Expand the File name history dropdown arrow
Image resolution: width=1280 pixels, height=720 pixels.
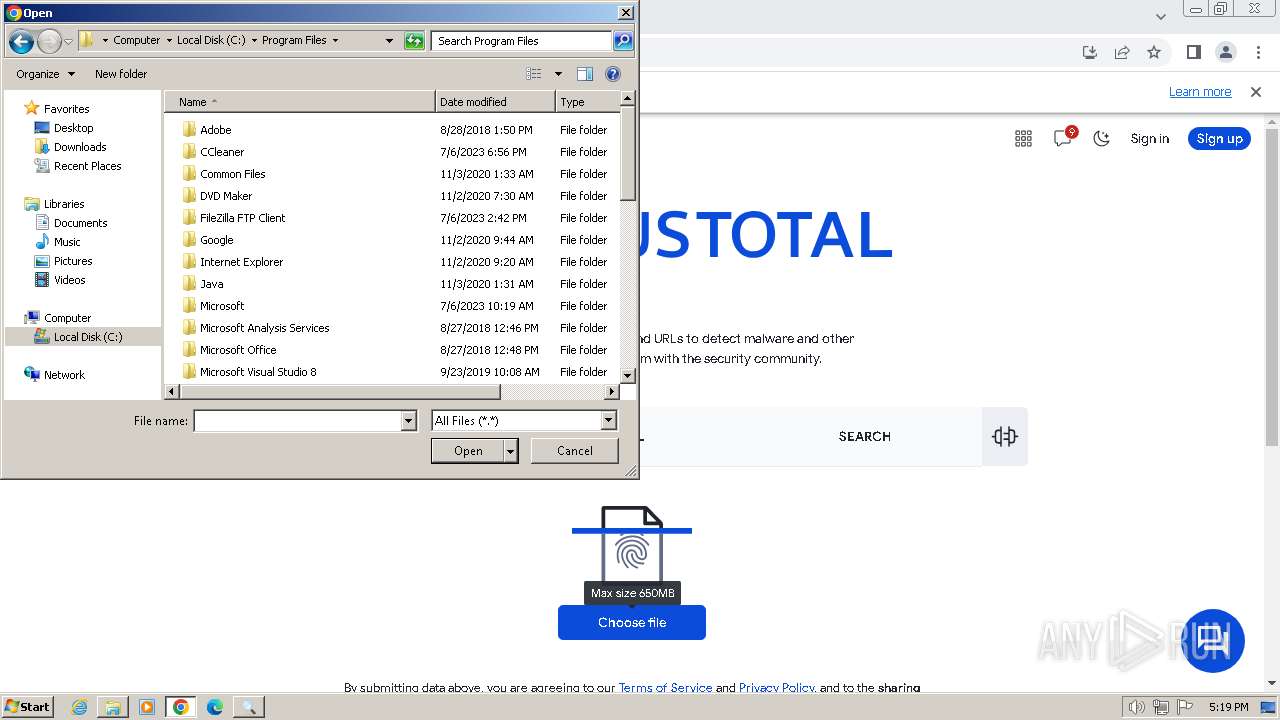[x=408, y=421]
